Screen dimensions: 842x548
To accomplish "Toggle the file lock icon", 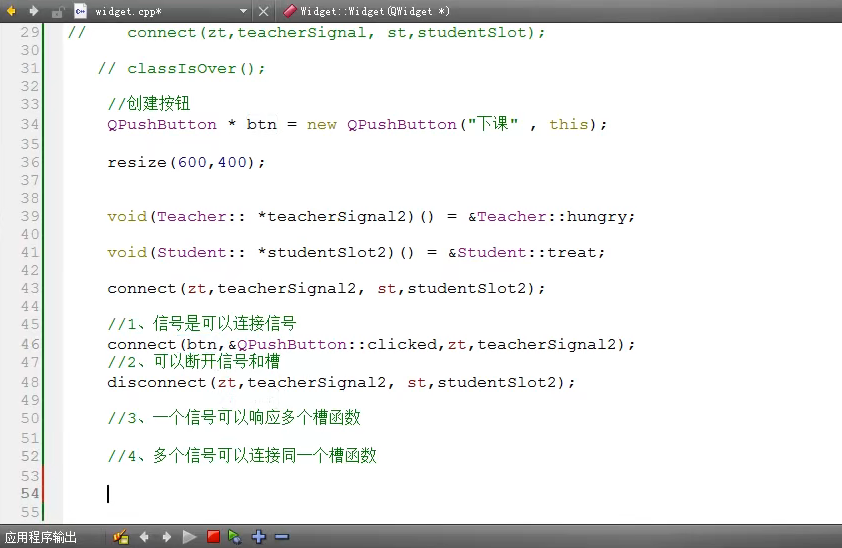I will coord(57,11).
